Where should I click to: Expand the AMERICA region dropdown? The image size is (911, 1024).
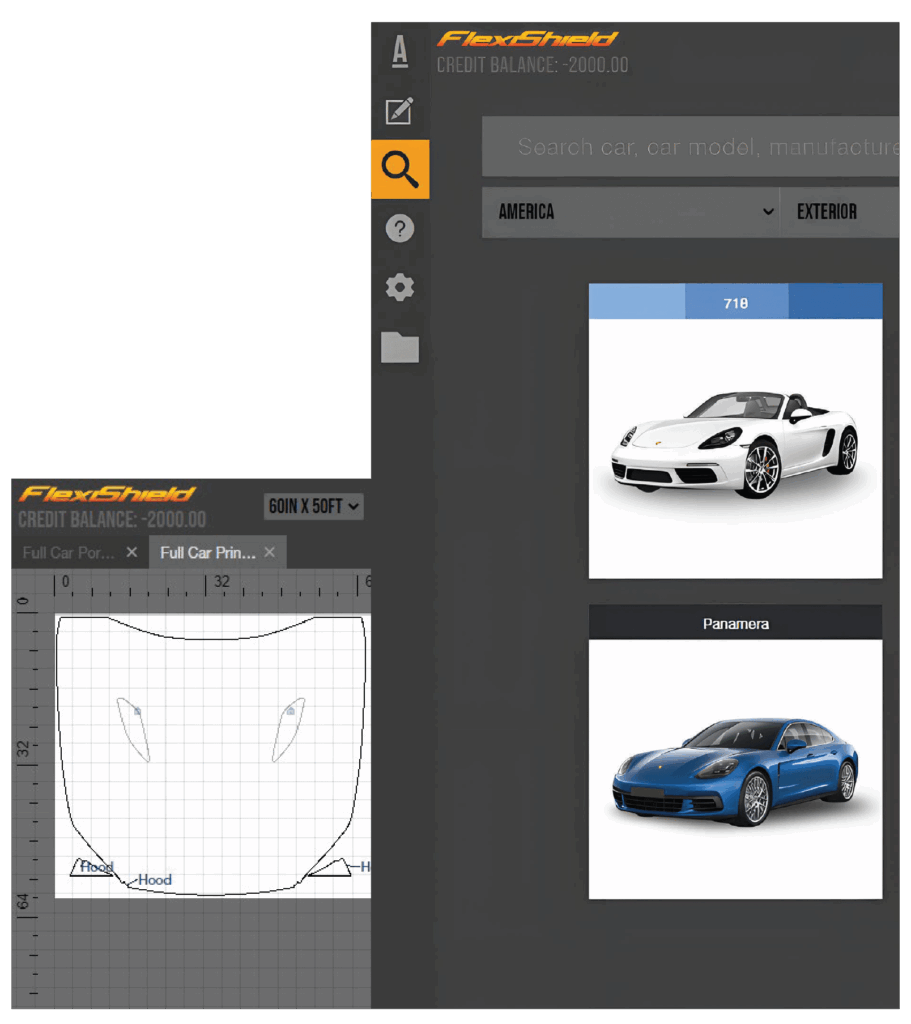pyautogui.click(x=631, y=212)
